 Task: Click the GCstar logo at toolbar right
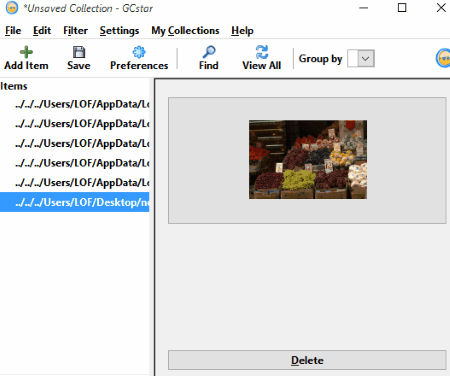tap(443, 58)
